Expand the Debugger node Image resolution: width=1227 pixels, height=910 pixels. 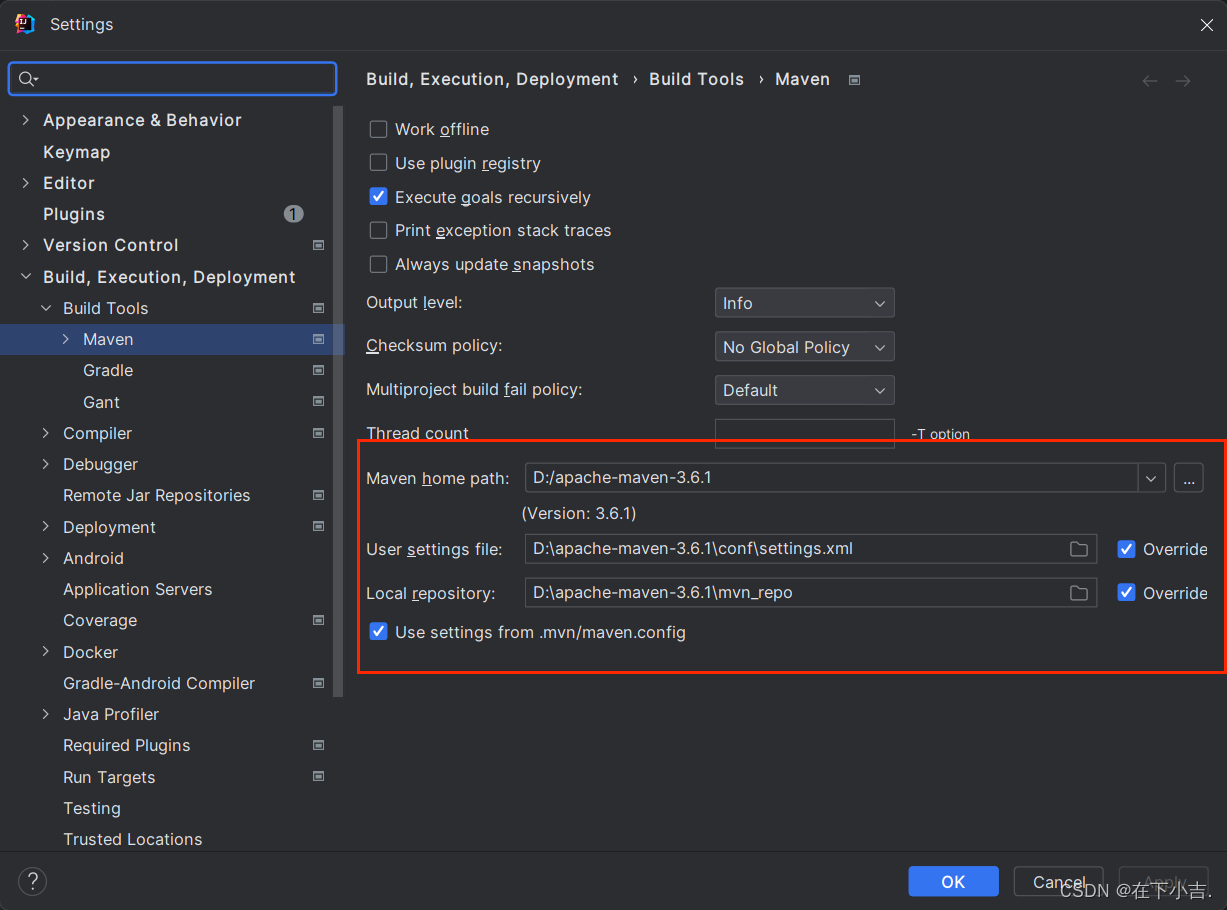(46, 464)
